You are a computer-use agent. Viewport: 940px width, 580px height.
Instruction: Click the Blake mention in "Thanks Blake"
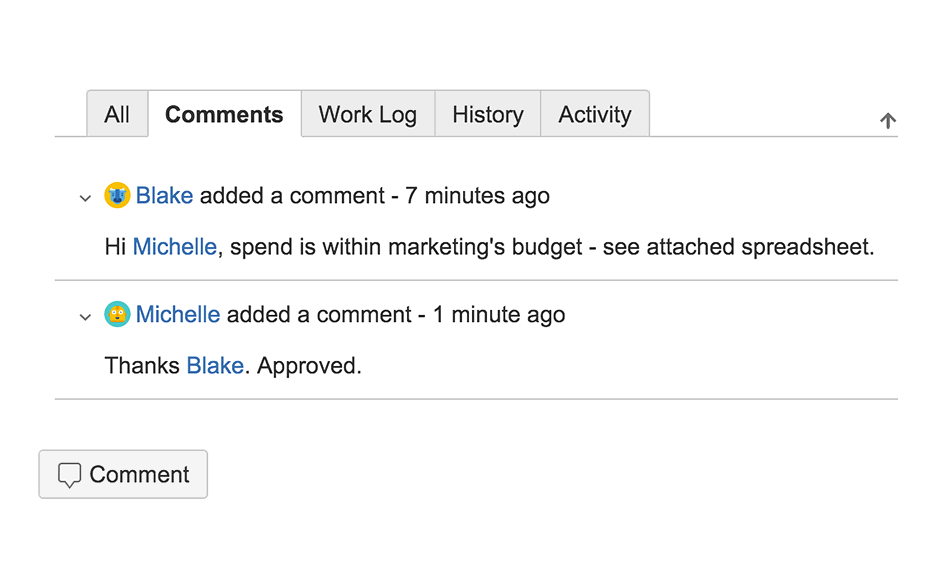coord(215,366)
